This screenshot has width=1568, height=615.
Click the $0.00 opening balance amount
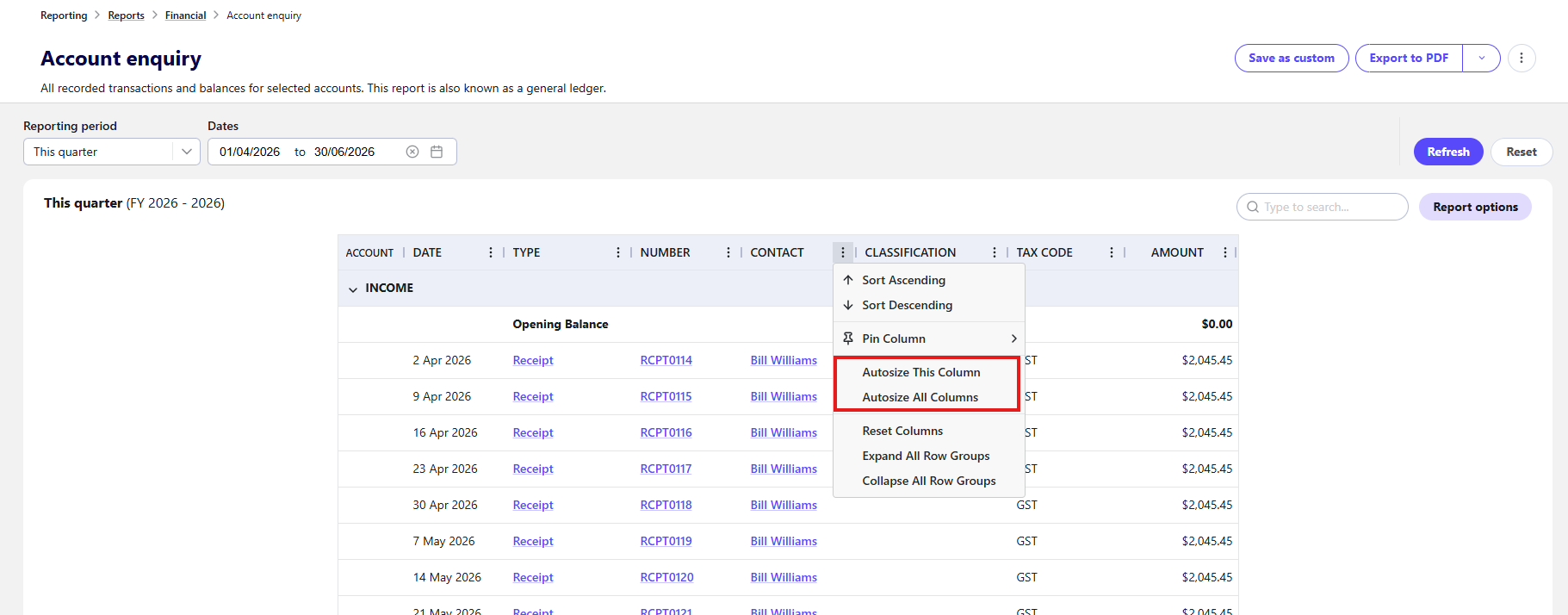(1217, 324)
